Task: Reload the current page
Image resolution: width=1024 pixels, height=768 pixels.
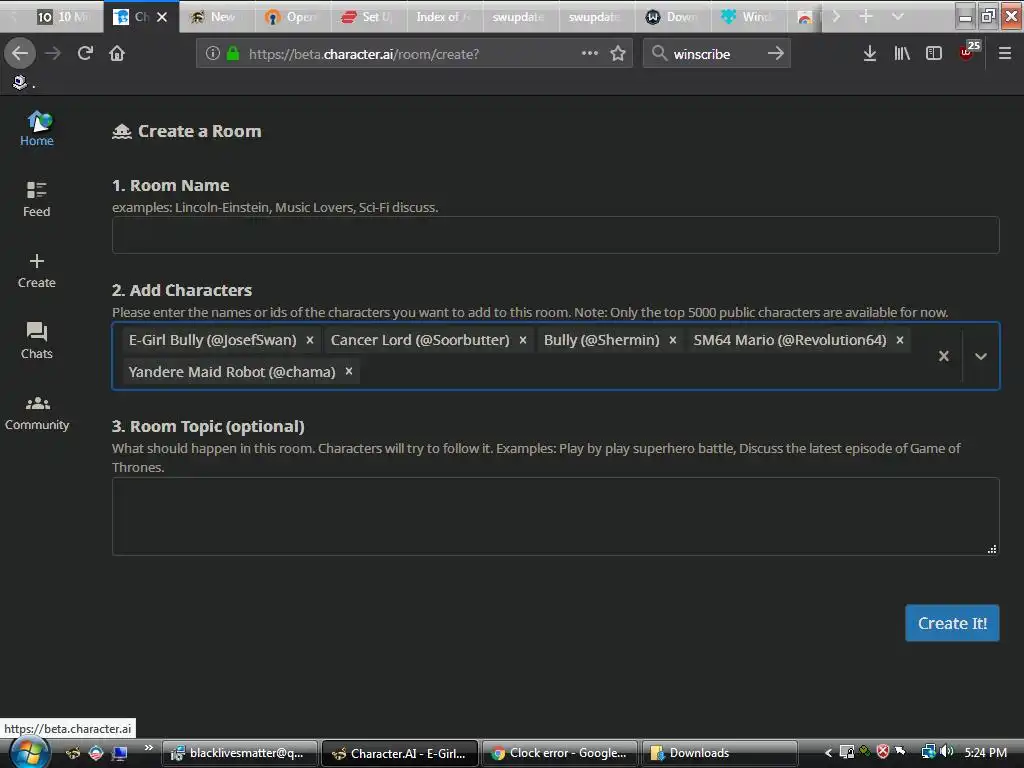Action: coord(85,54)
